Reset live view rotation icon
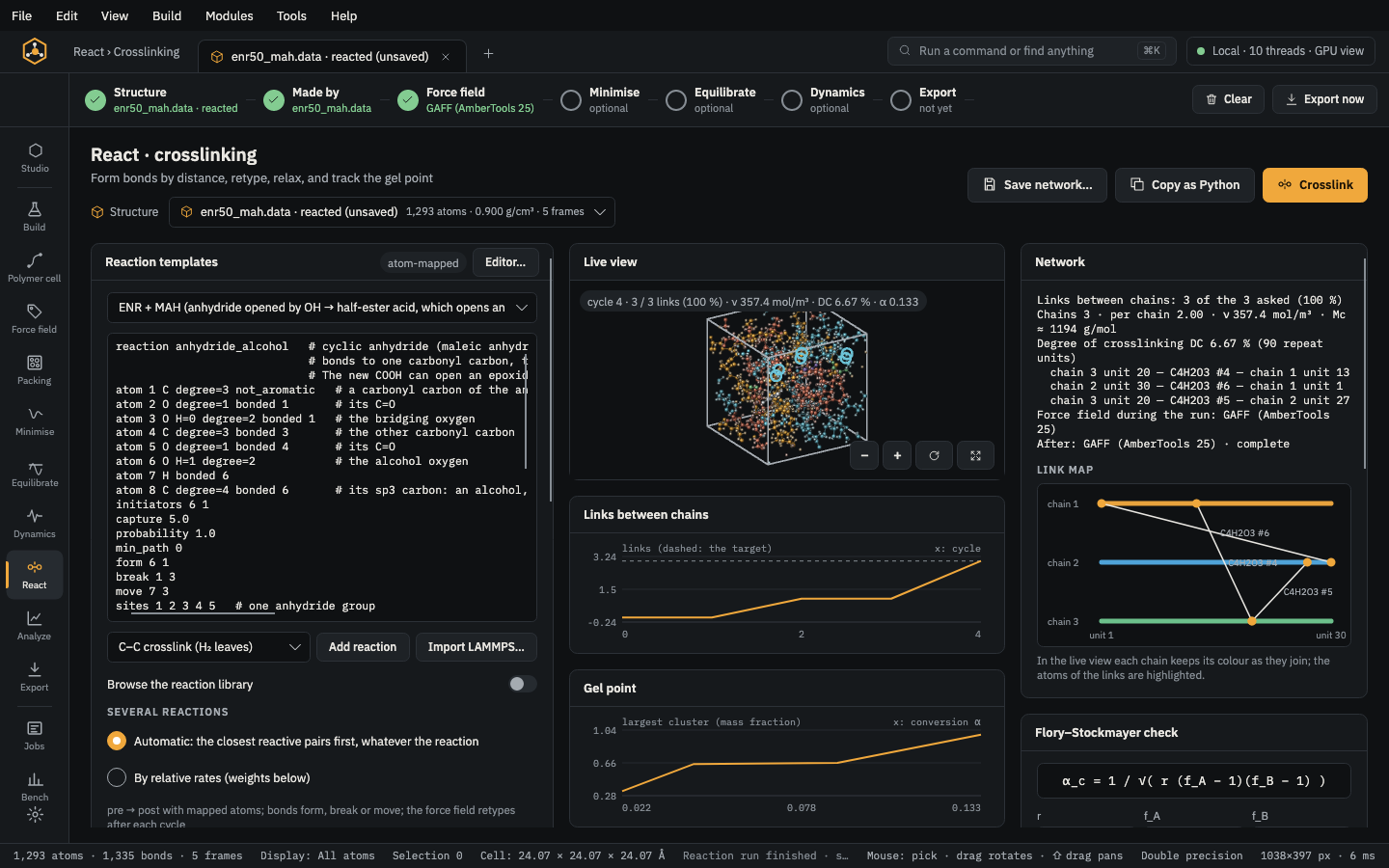The width and height of the screenshot is (1389, 868). click(934, 456)
